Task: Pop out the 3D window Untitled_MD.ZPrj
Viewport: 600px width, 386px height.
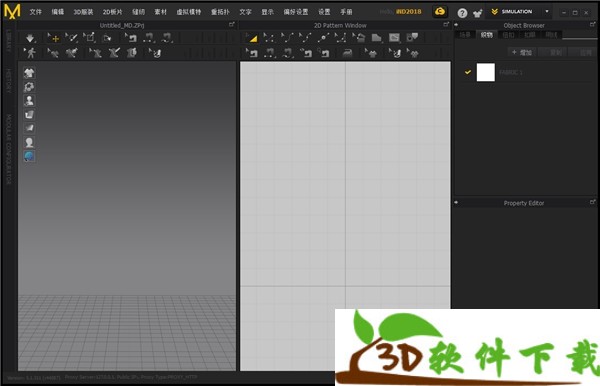Action: [232, 24]
